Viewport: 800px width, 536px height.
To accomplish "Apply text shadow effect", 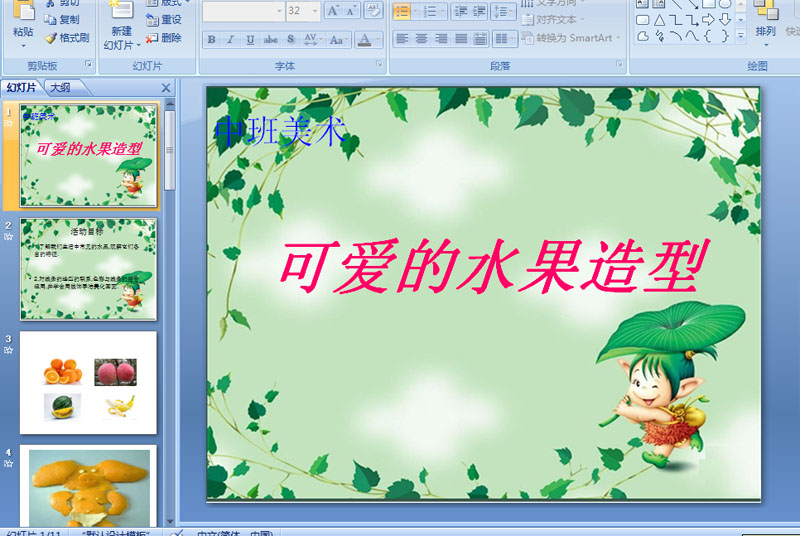I will [x=291, y=40].
